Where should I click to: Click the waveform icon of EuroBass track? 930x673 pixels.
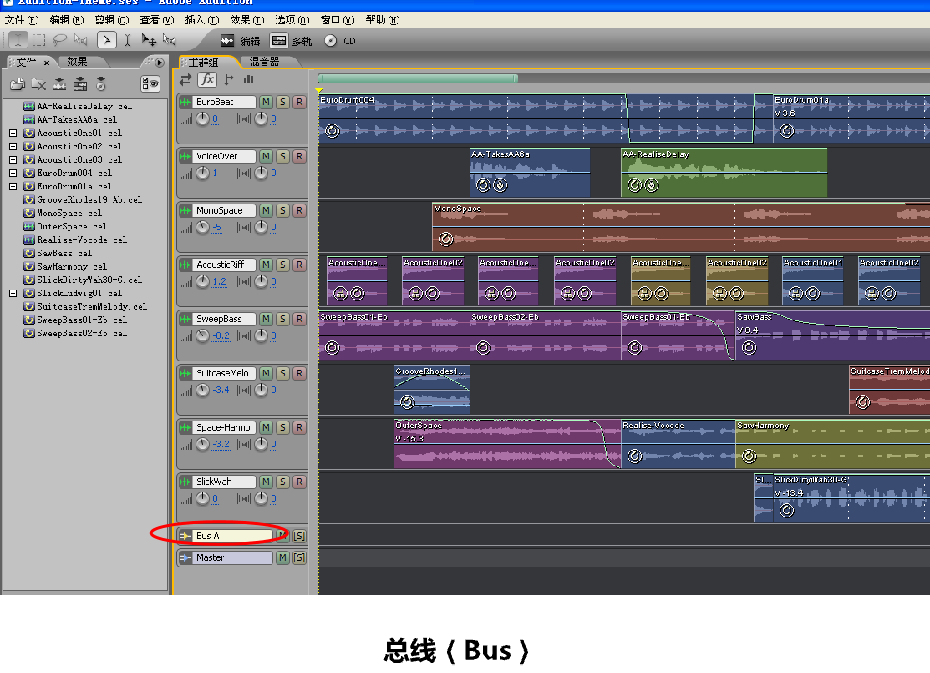(x=186, y=102)
